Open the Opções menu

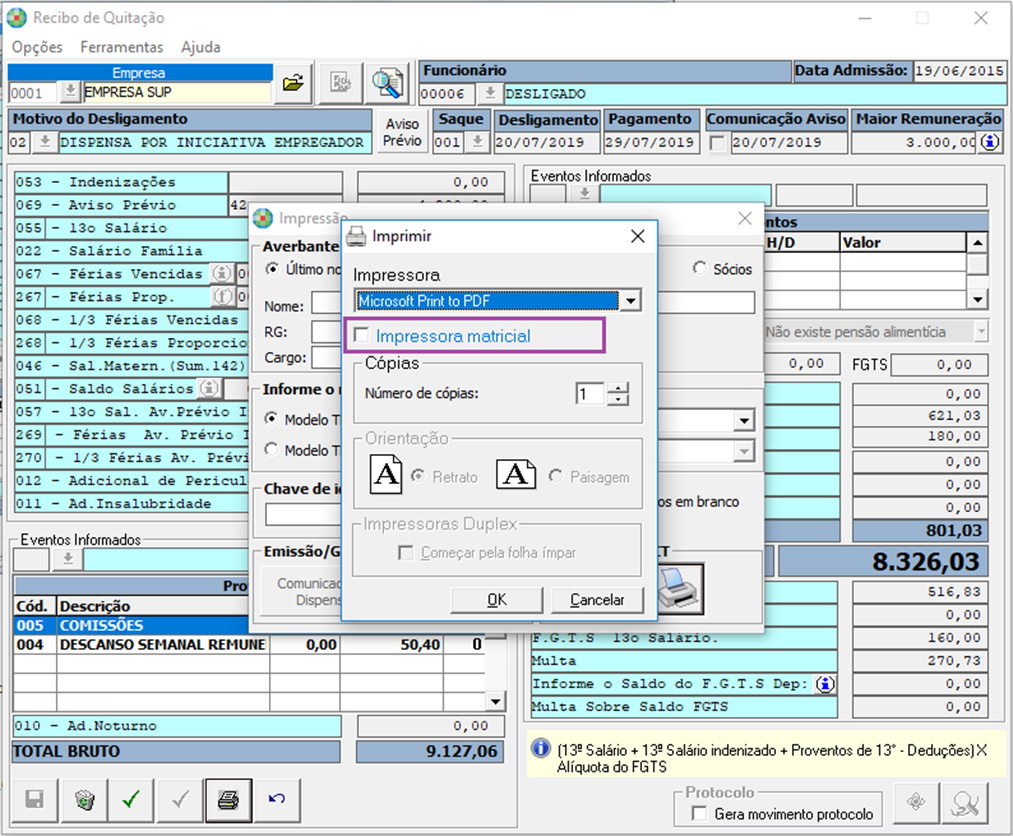click(x=37, y=47)
